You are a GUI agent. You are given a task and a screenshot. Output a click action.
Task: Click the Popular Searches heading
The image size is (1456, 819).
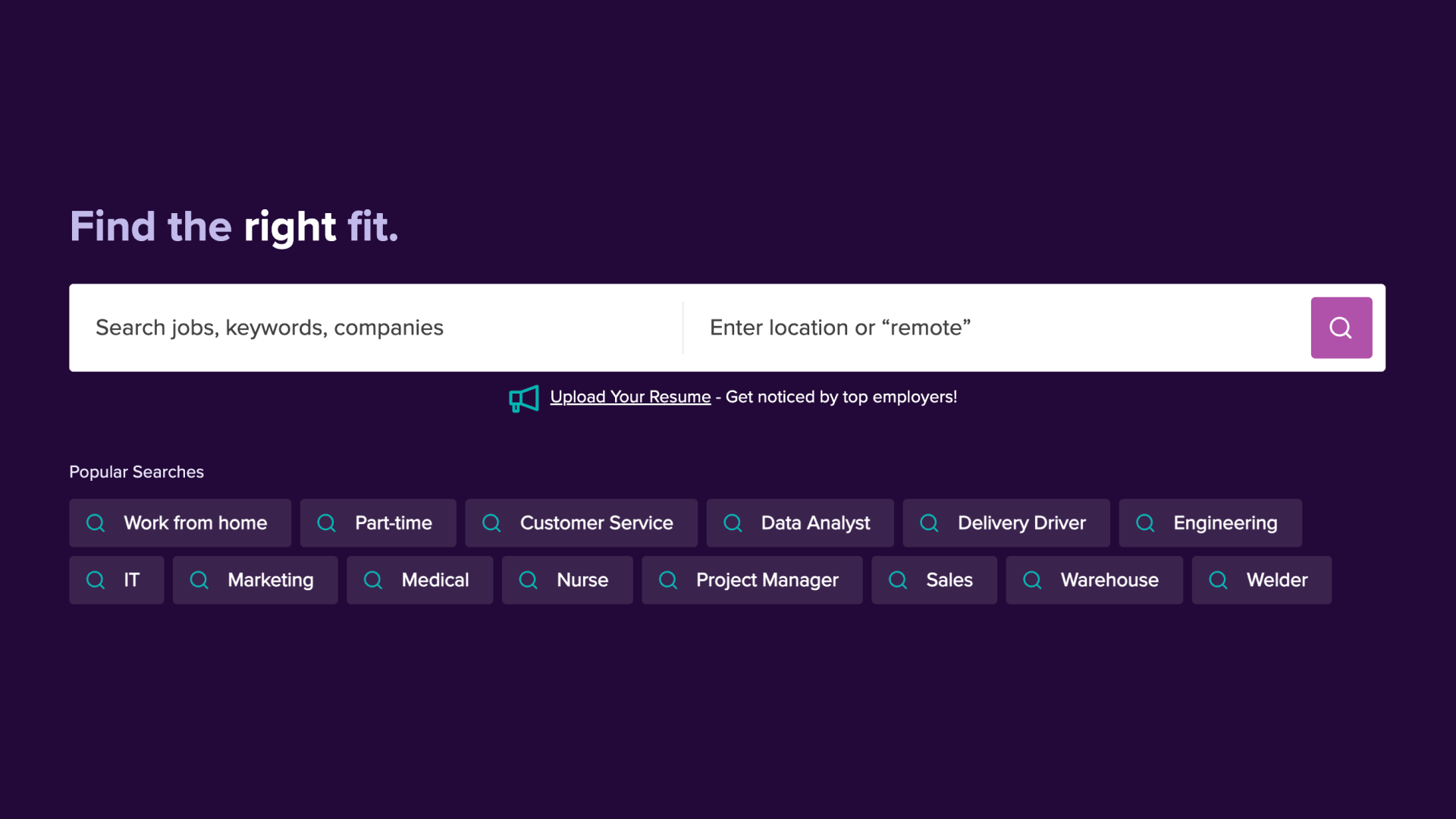pos(136,472)
